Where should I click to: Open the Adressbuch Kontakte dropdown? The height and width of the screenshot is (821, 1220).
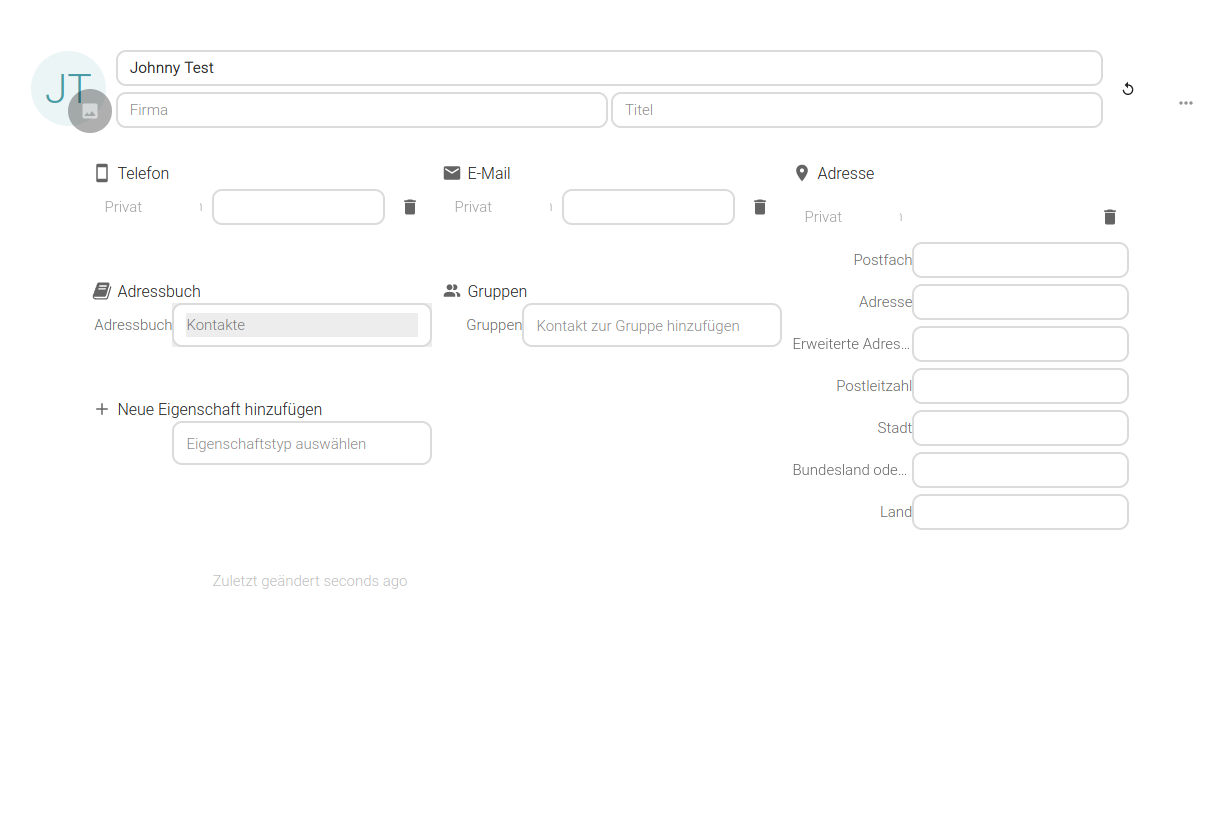(x=302, y=325)
